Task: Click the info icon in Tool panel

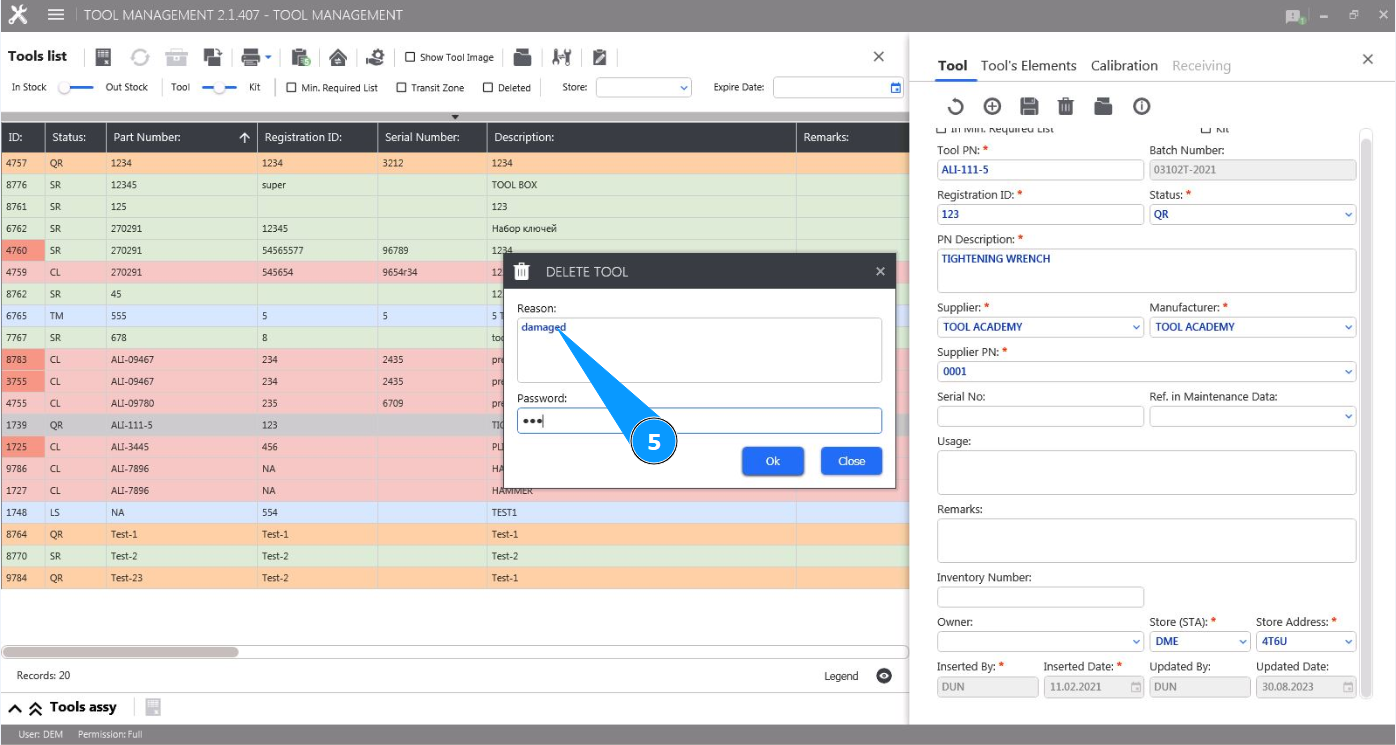Action: point(1141,106)
